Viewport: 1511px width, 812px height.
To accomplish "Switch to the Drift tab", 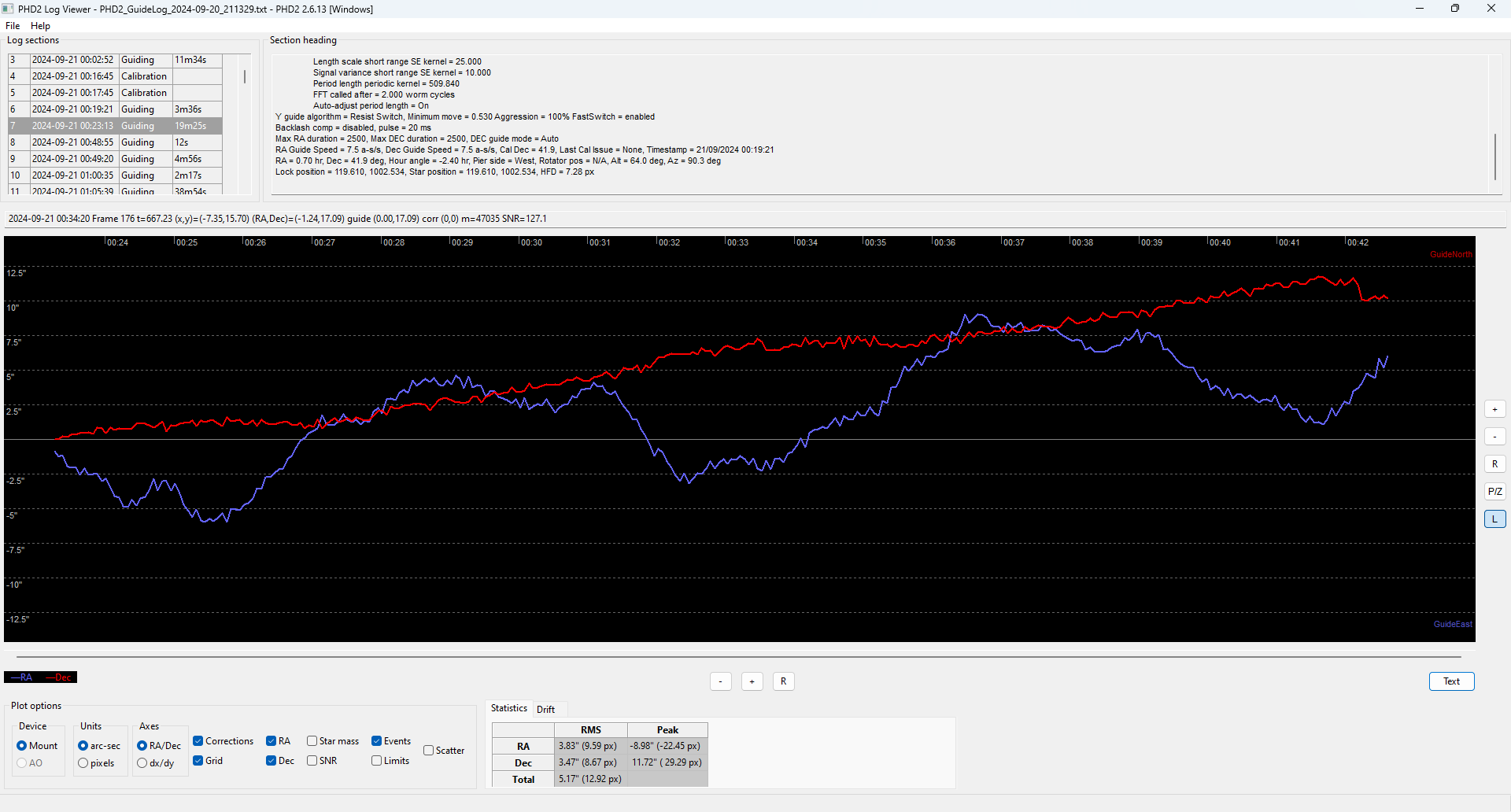I will [x=545, y=709].
